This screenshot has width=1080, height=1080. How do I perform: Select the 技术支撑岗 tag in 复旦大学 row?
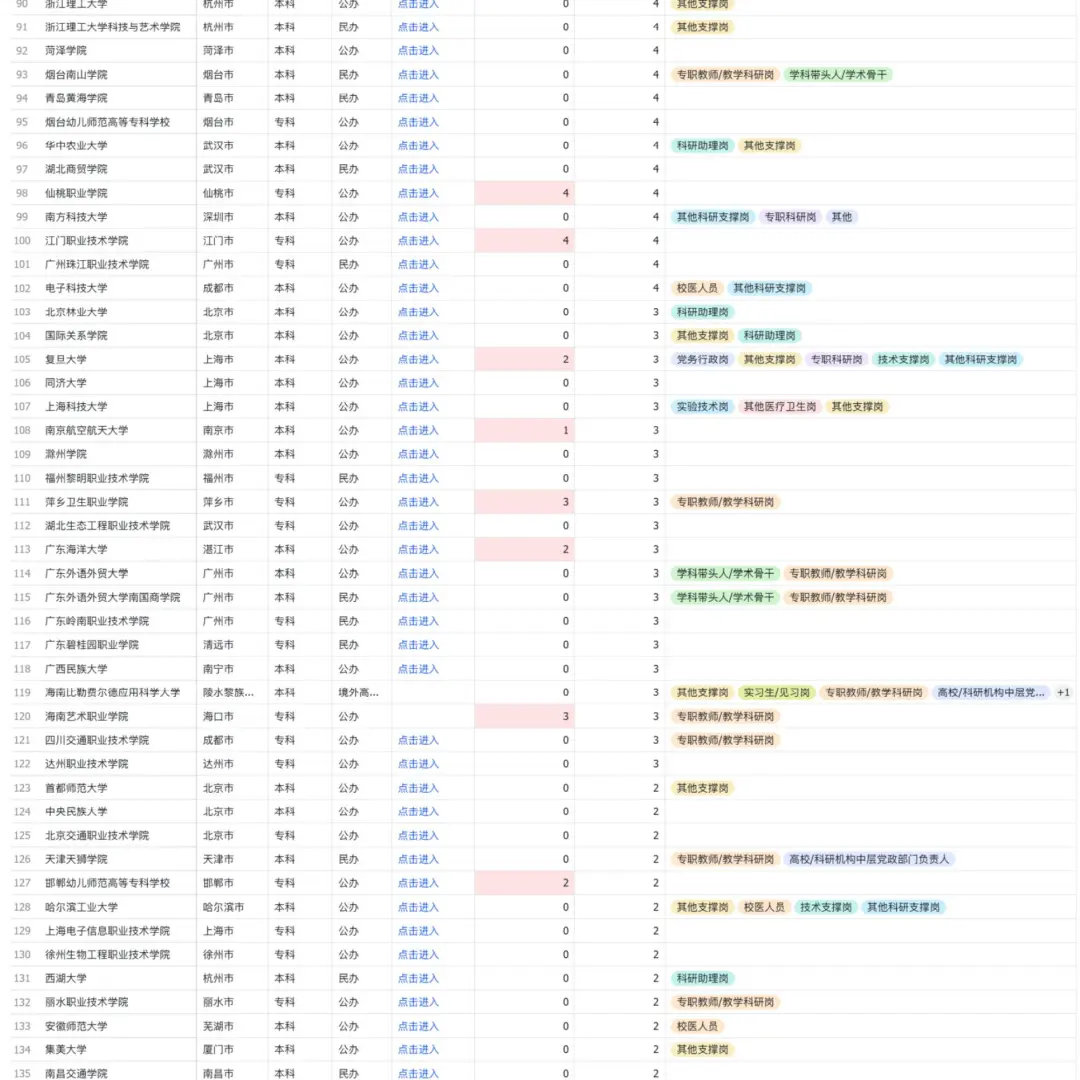(903, 360)
